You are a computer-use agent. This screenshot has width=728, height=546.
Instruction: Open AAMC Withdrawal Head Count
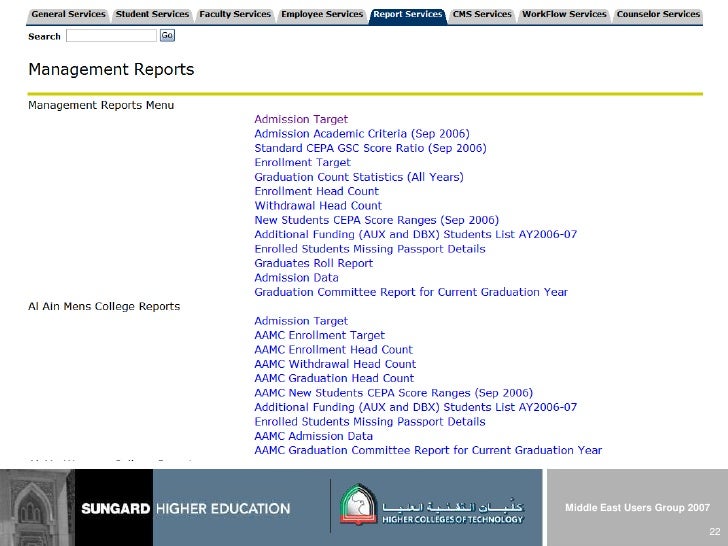[335, 364]
